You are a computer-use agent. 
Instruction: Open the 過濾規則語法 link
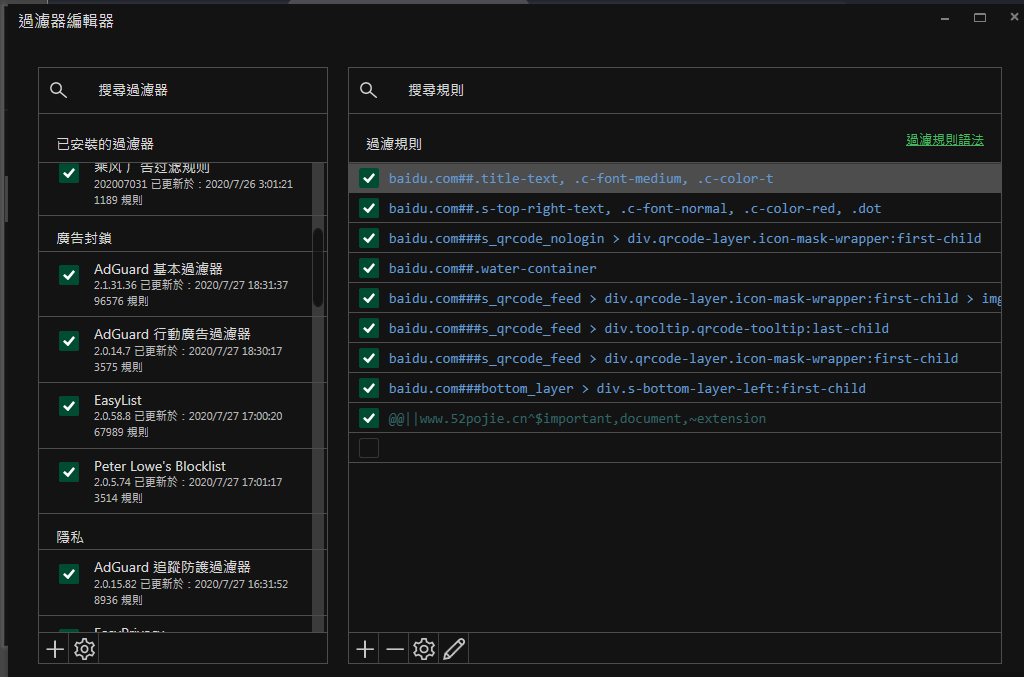click(x=944, y=139)
